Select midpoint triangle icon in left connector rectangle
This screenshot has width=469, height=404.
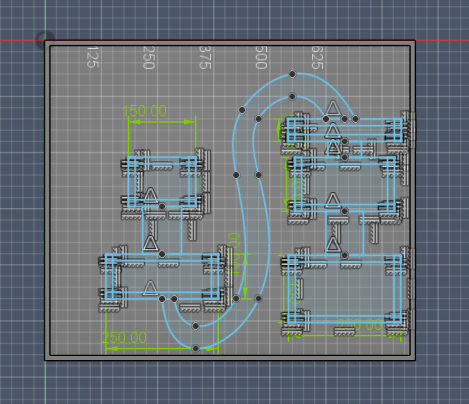tap(150, 243)
